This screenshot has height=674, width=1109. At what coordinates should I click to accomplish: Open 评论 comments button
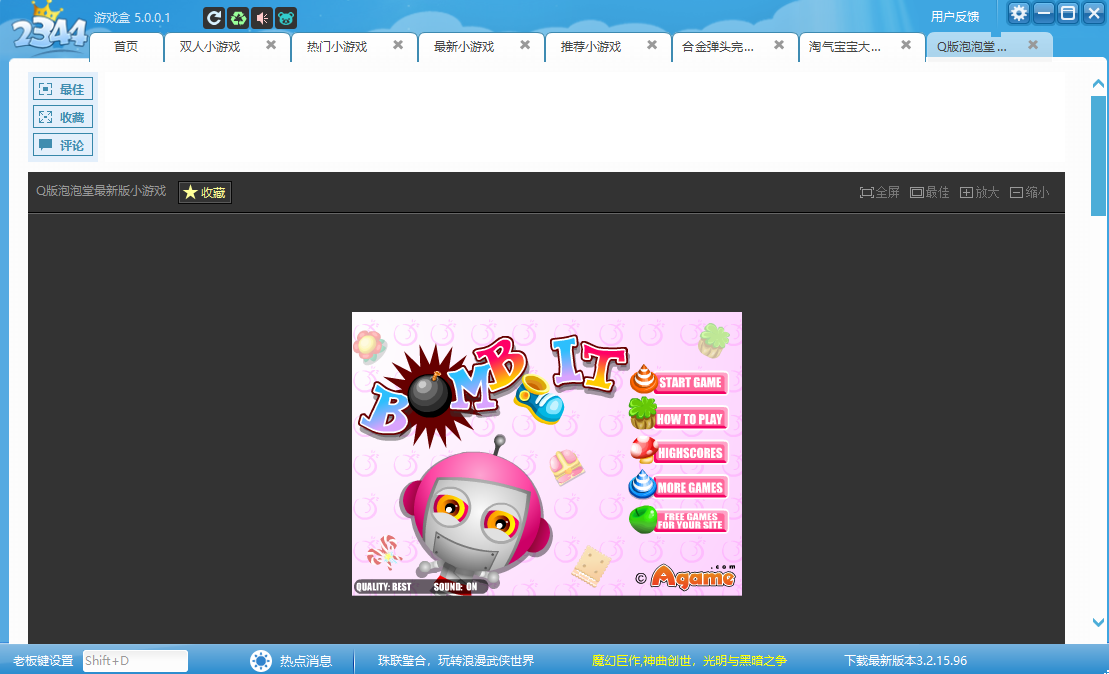tap(62, 145)
